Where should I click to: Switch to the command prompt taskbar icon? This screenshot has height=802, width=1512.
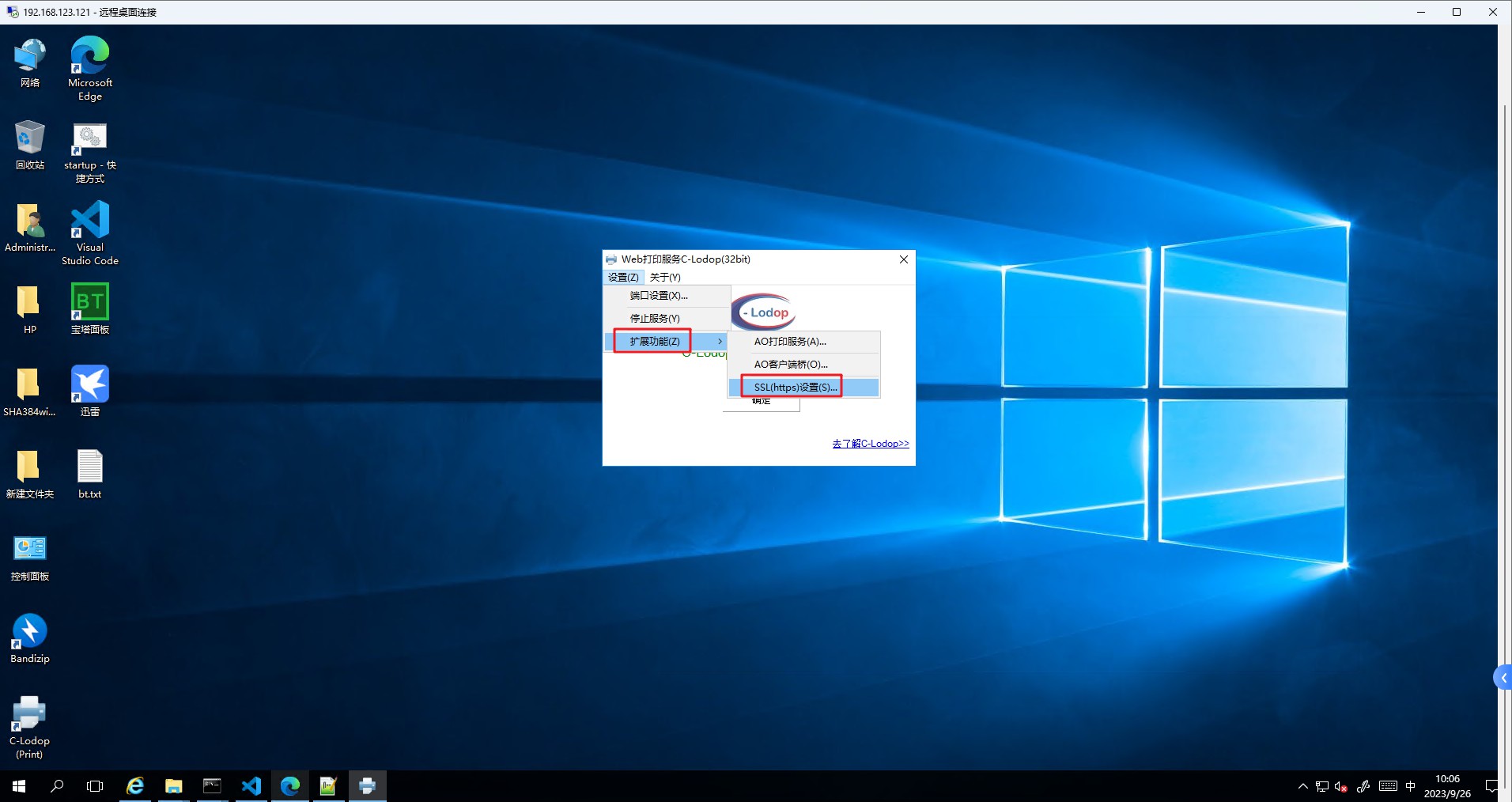coord(212,786)
